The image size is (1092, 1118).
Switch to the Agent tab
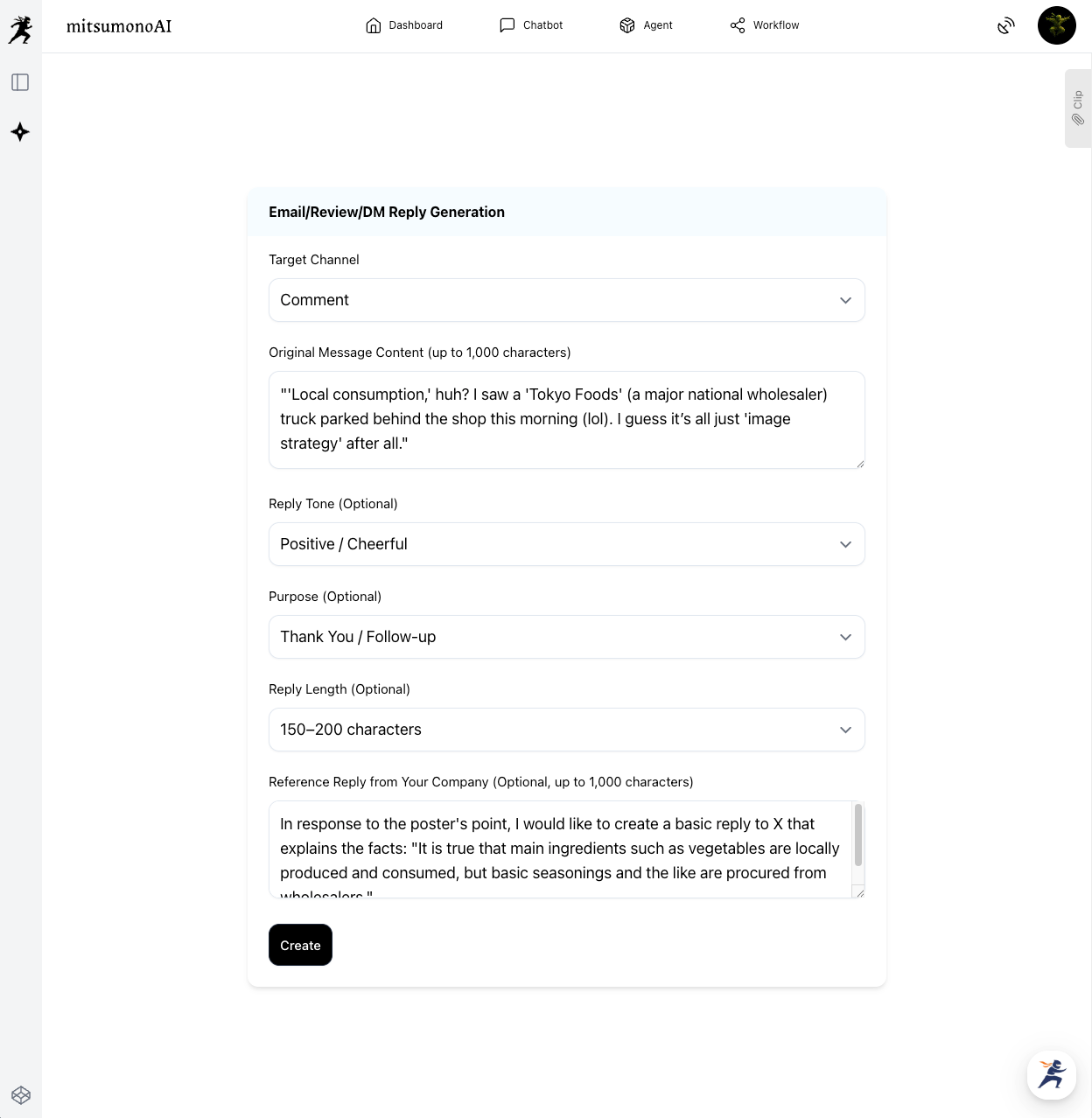pos(646,25)
